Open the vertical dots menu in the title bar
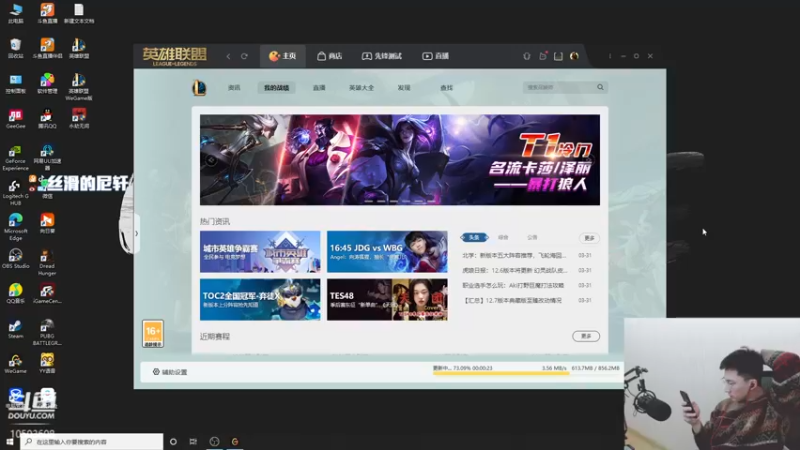 click(610, 56)
